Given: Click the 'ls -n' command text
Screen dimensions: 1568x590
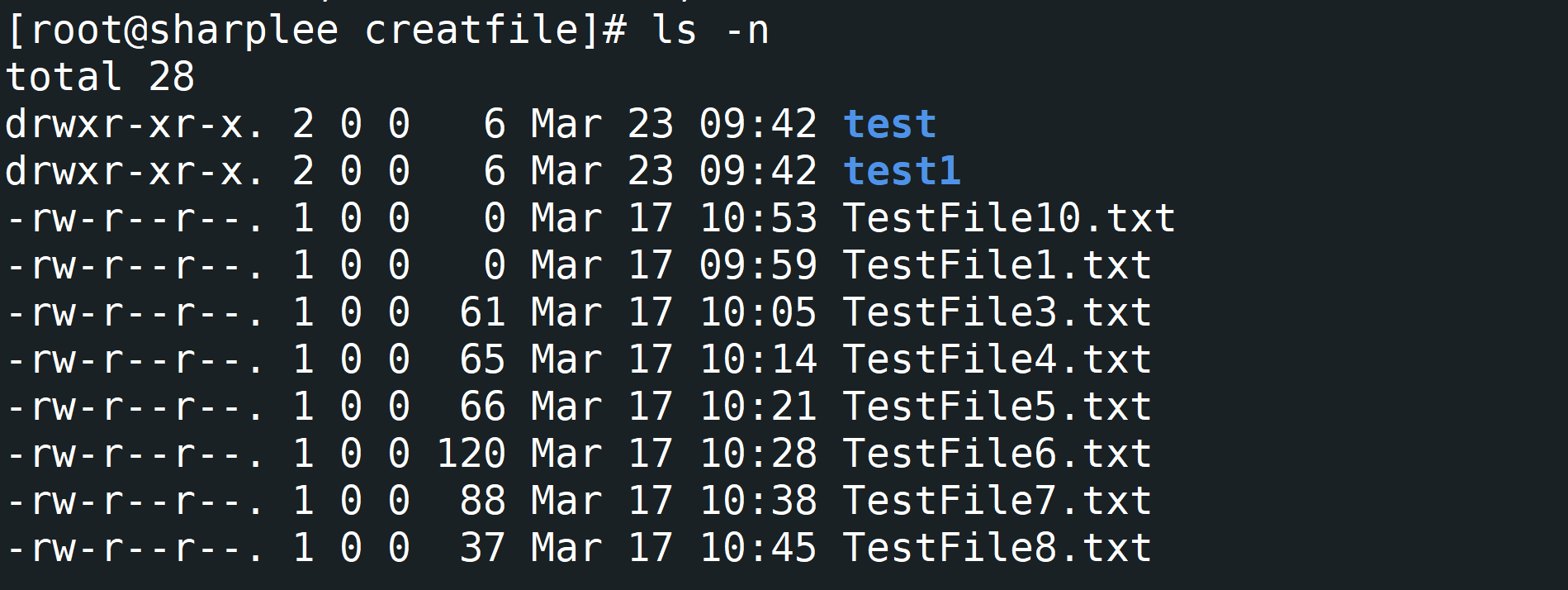Looking at the screenshot, I should pos(710,31).
